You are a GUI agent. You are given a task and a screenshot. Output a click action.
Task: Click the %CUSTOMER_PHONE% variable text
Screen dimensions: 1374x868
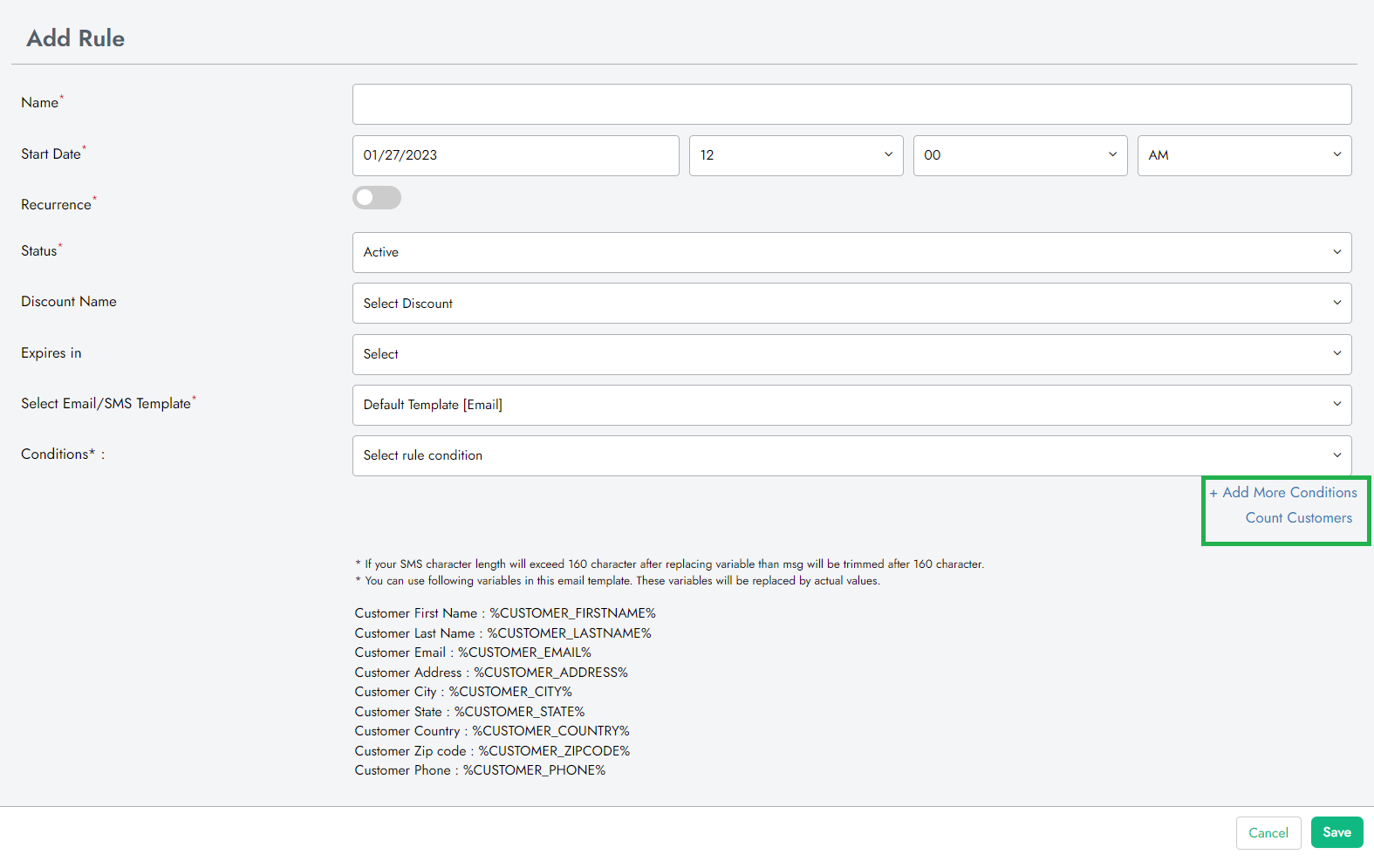[x=534, y=770]
